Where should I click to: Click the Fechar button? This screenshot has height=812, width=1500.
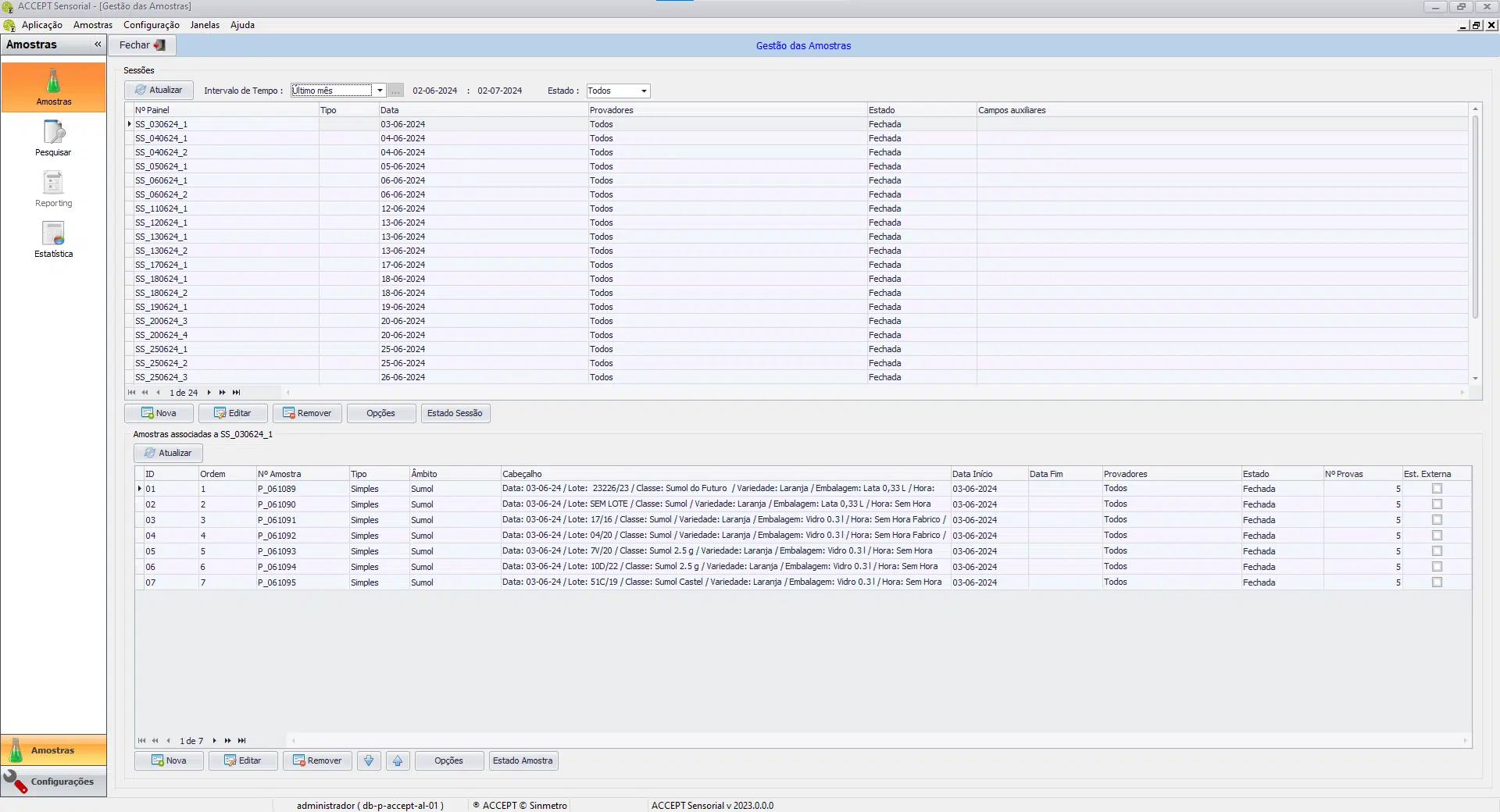[x=141, y=45]
